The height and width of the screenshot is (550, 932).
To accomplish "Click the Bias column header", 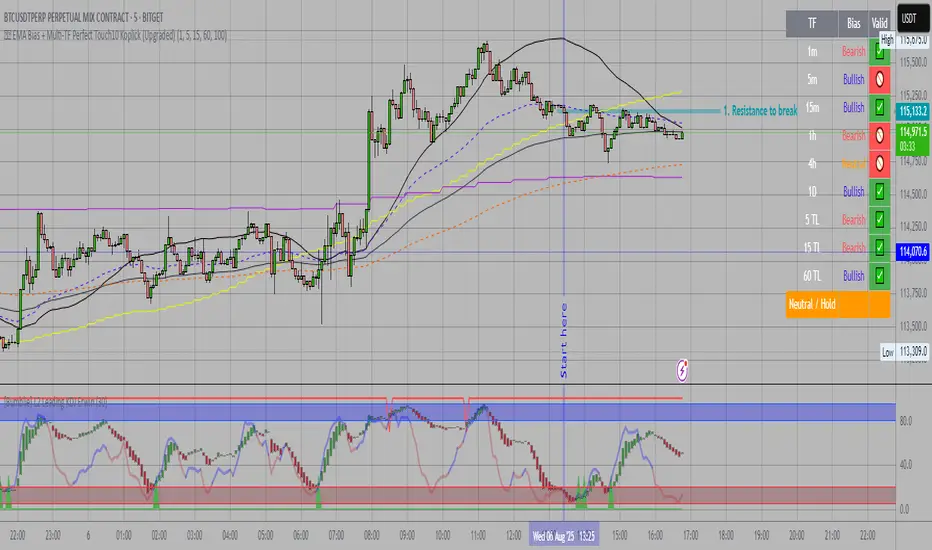I will pyautogui.click(x=853, y=22).
